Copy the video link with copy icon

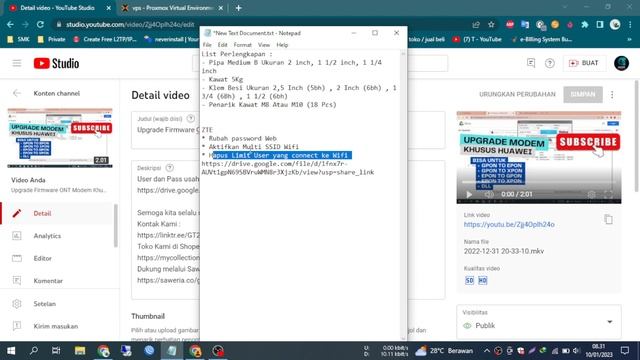click(608, 219)
